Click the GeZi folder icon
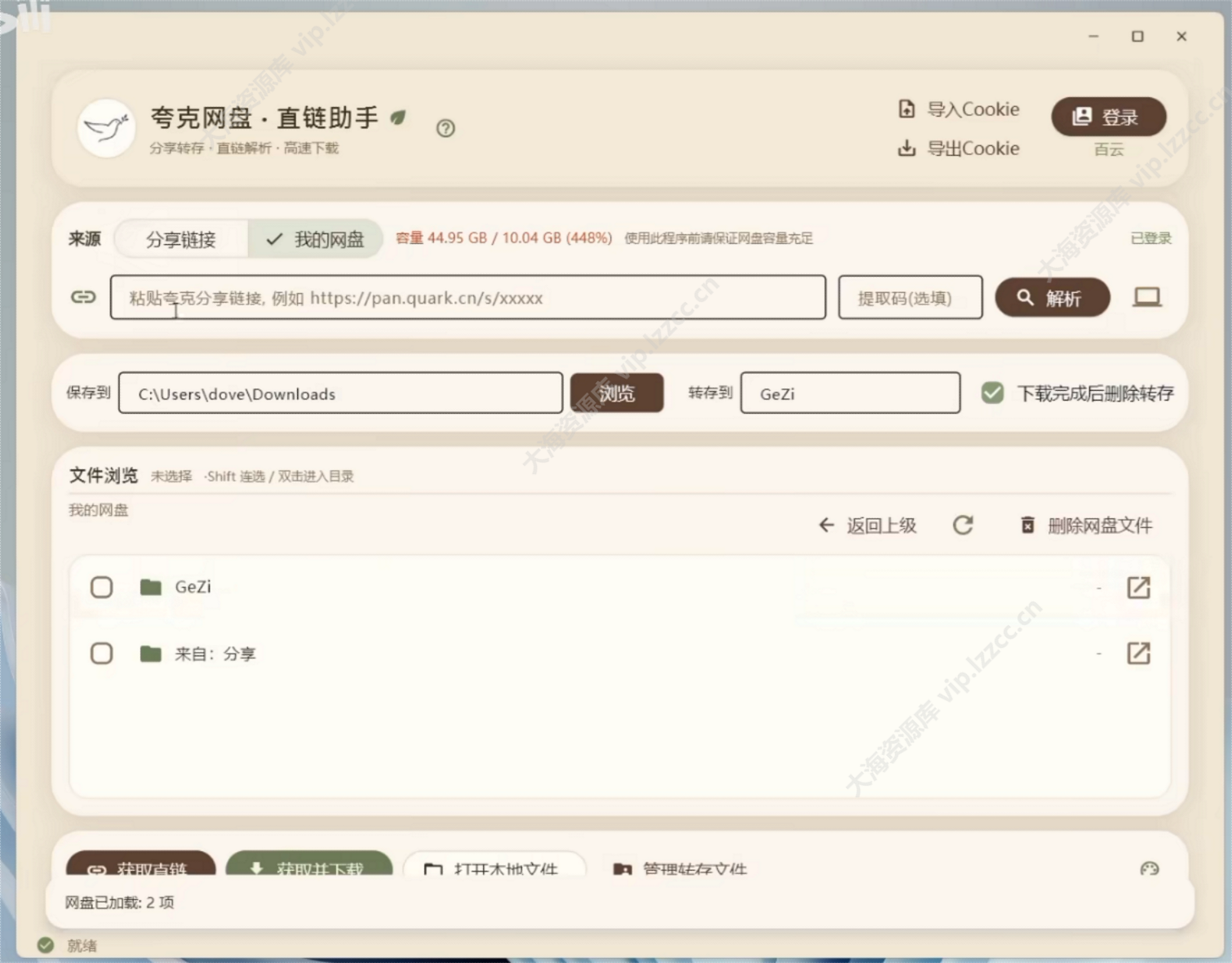This screenshot has height=963, width=1232. click(151, 587)
